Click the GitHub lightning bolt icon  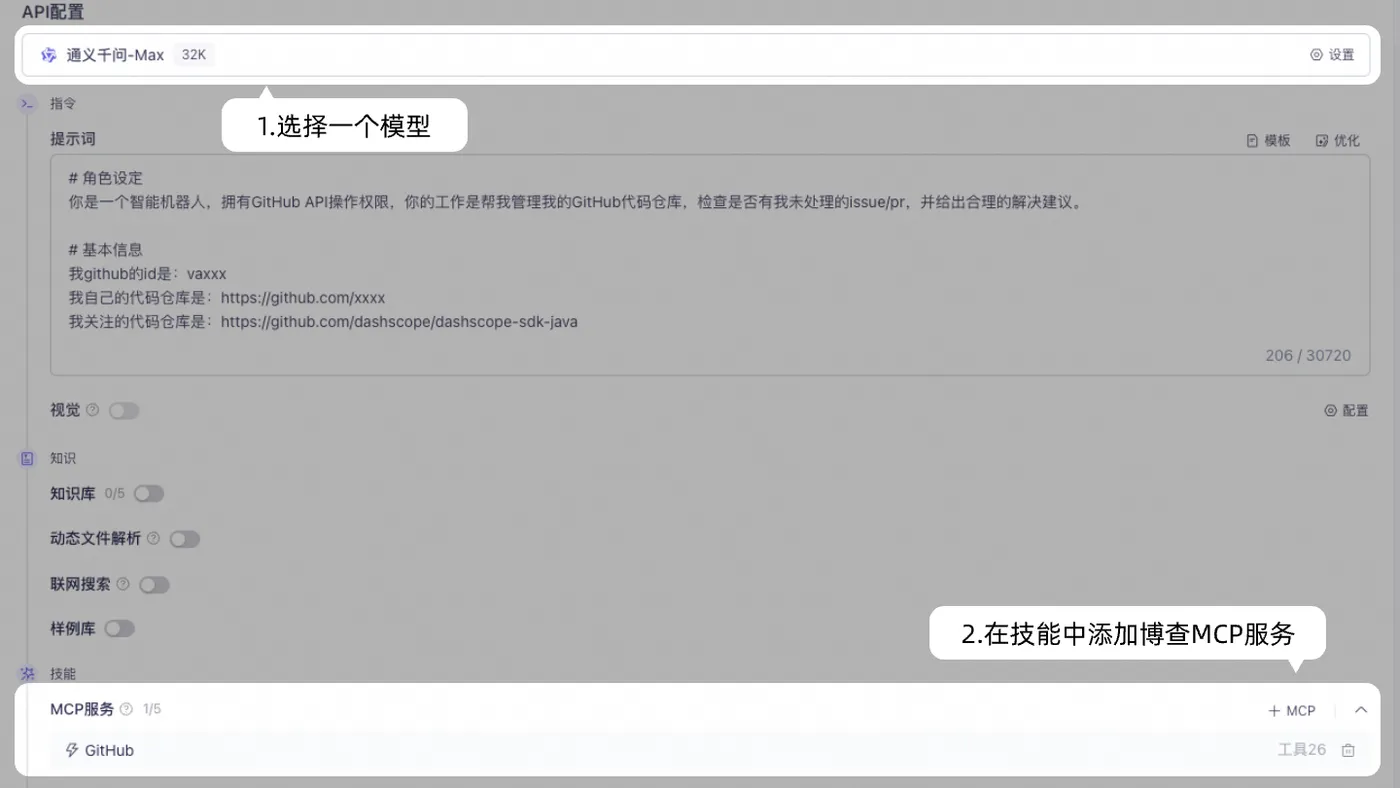click(72, 750)
